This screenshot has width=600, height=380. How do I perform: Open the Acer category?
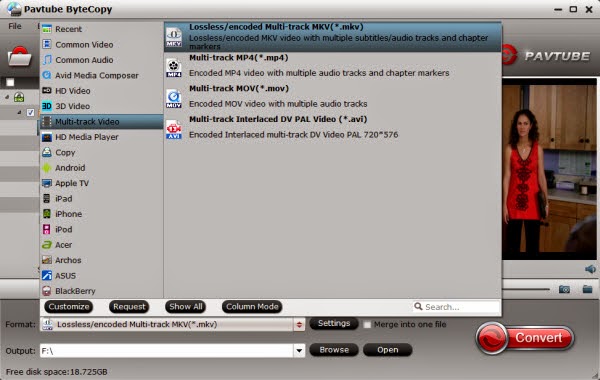tap(101, 245)
